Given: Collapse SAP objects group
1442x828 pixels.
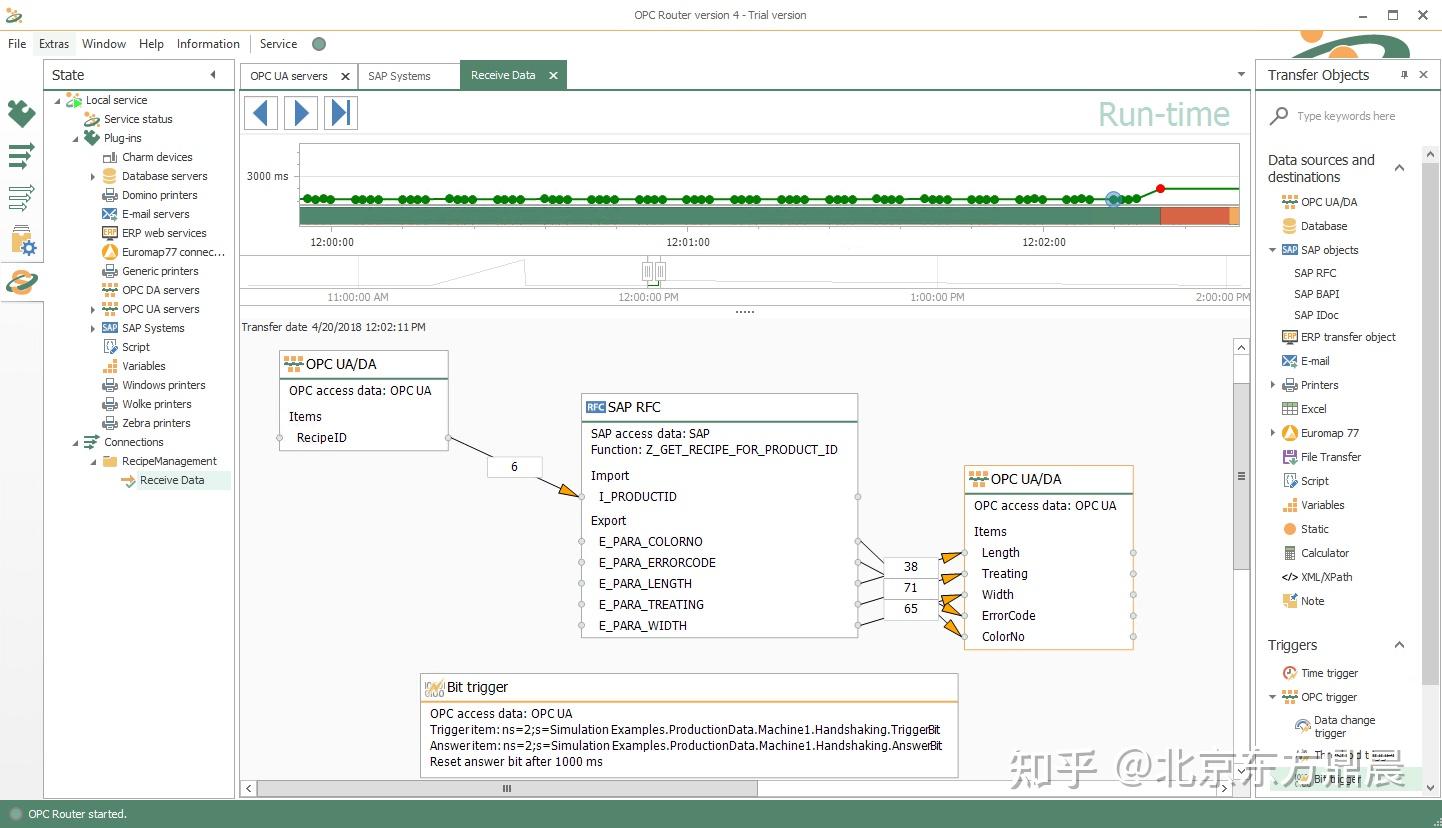Looking at the screenshot, I should point(1272,250).
